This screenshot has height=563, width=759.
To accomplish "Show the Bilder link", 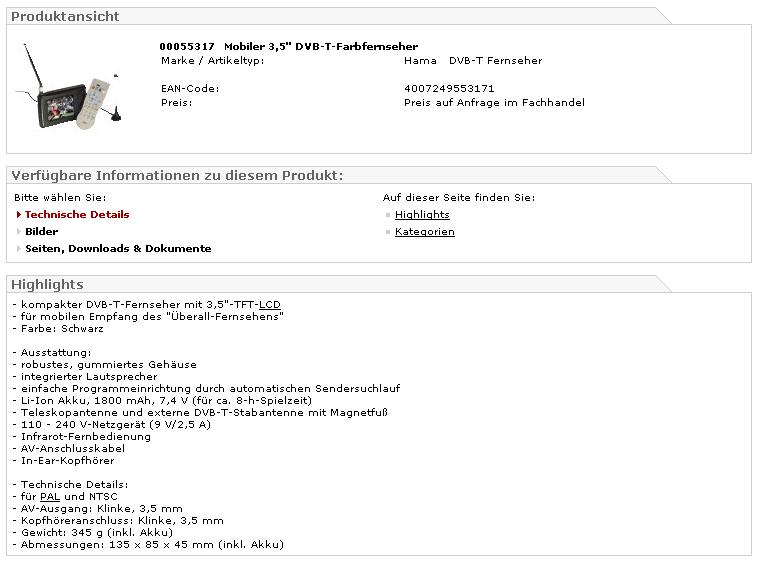I will 41,232.
